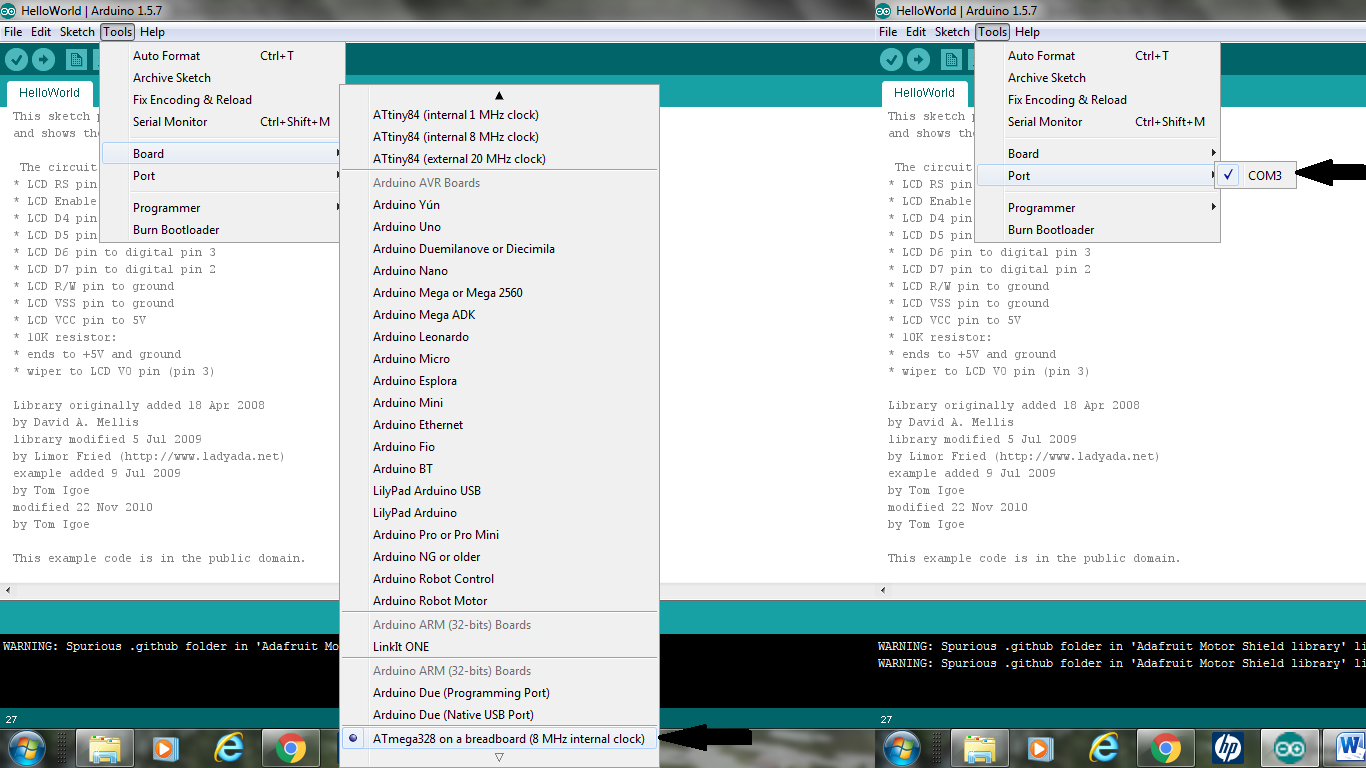This screenshot has width=1366, height=768.
Task: Choose Arduino Uno from the board list
Action: [407, 227]
